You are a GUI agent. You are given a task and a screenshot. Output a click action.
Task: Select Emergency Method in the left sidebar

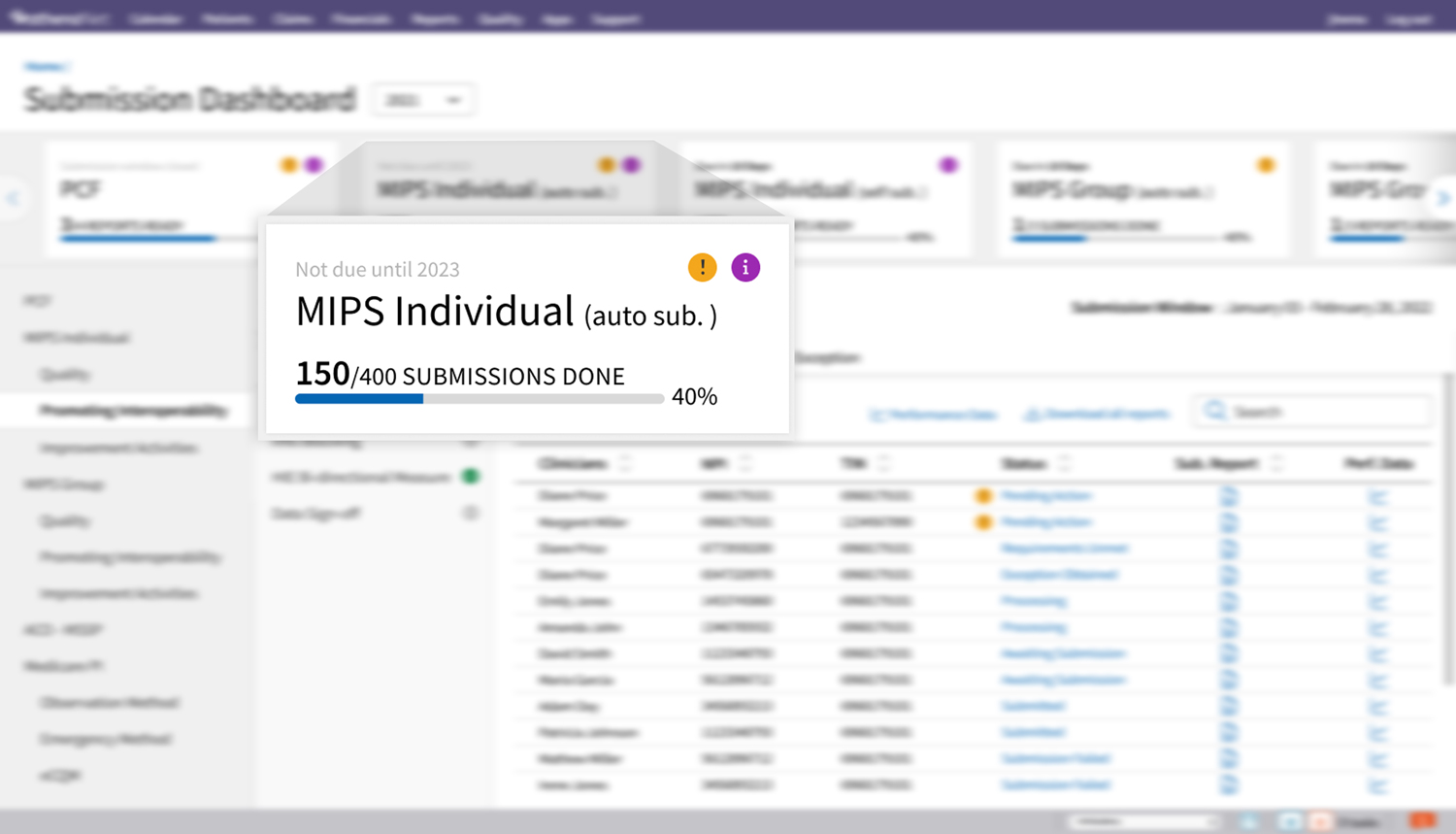click(x=105, y=740)
